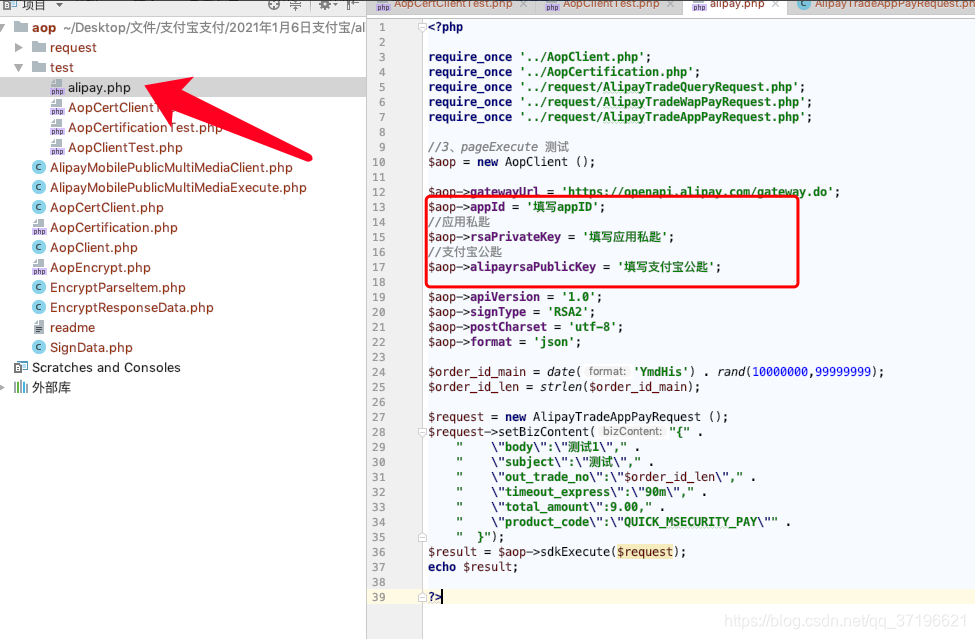975x639 pixels.
Task: Click gutter line number 19
Action: [x=379, y=297]
